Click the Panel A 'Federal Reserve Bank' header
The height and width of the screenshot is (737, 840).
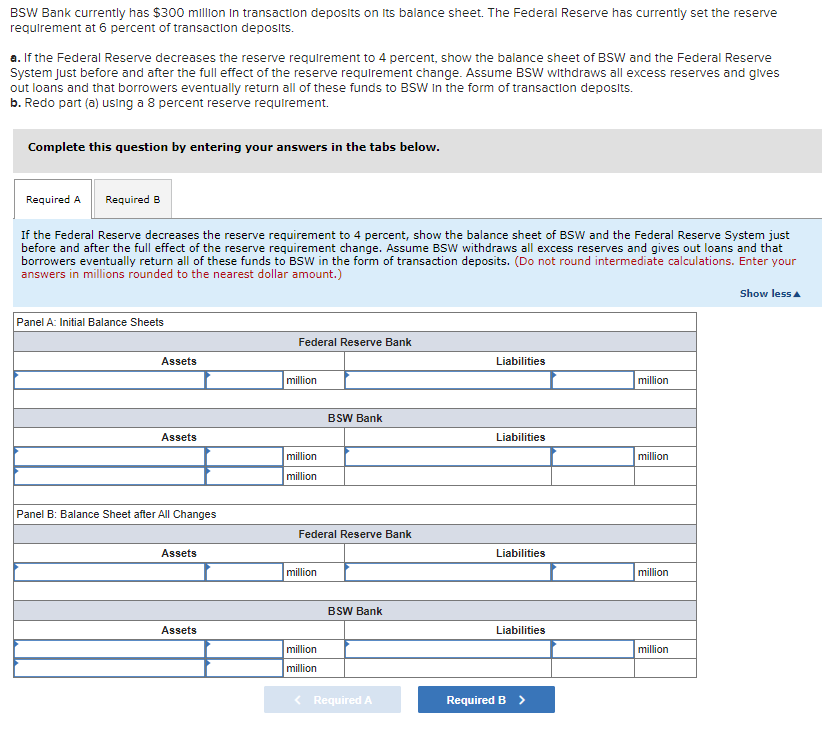355,342
